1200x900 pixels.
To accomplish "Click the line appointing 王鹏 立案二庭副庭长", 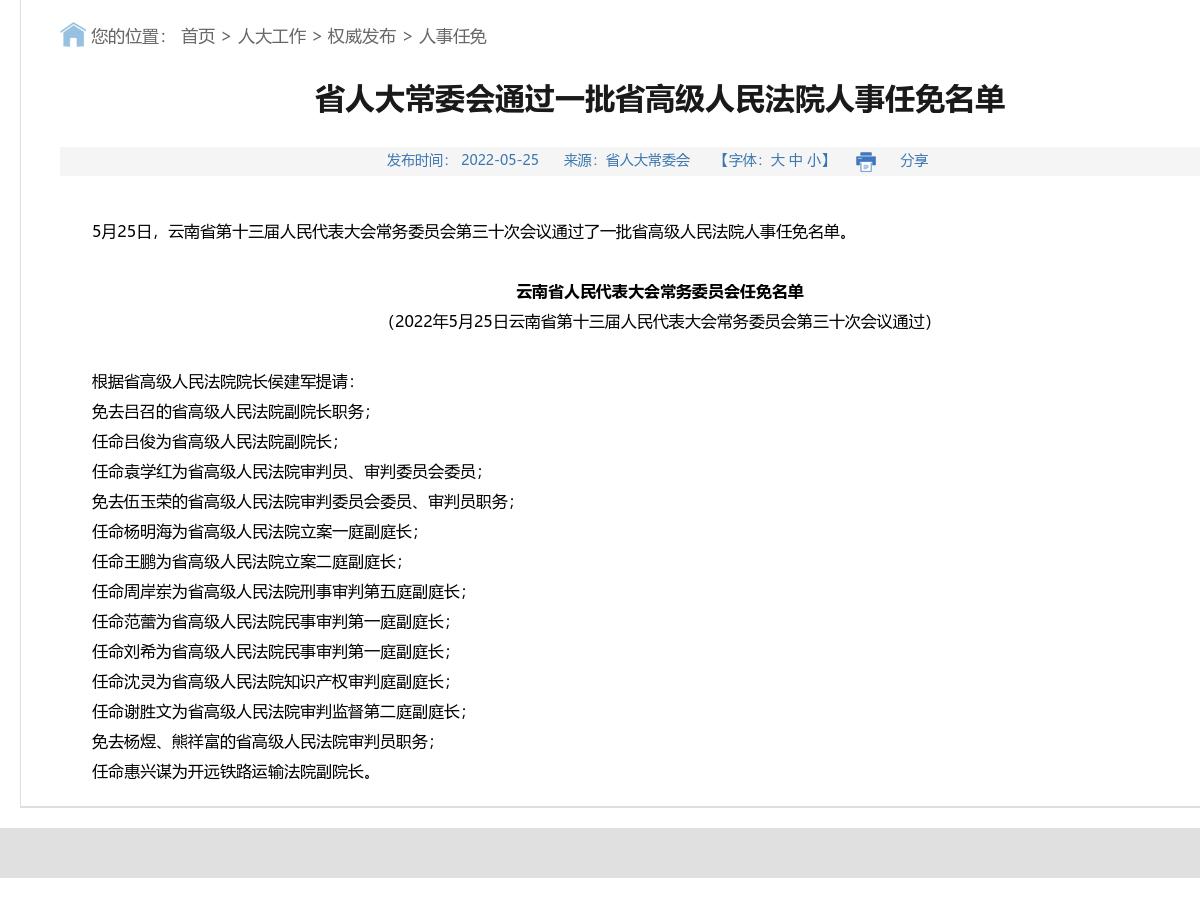I will point(248,562).
